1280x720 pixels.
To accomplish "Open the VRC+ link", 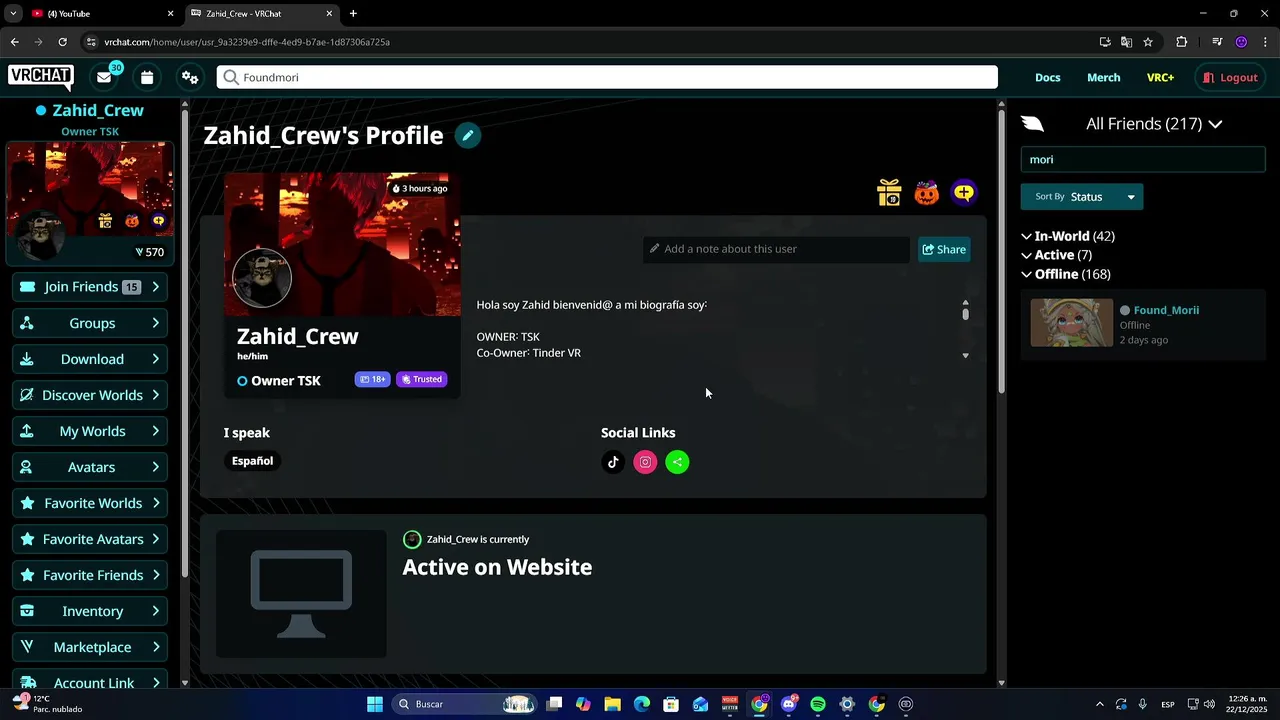I will tap(1160, 77).
